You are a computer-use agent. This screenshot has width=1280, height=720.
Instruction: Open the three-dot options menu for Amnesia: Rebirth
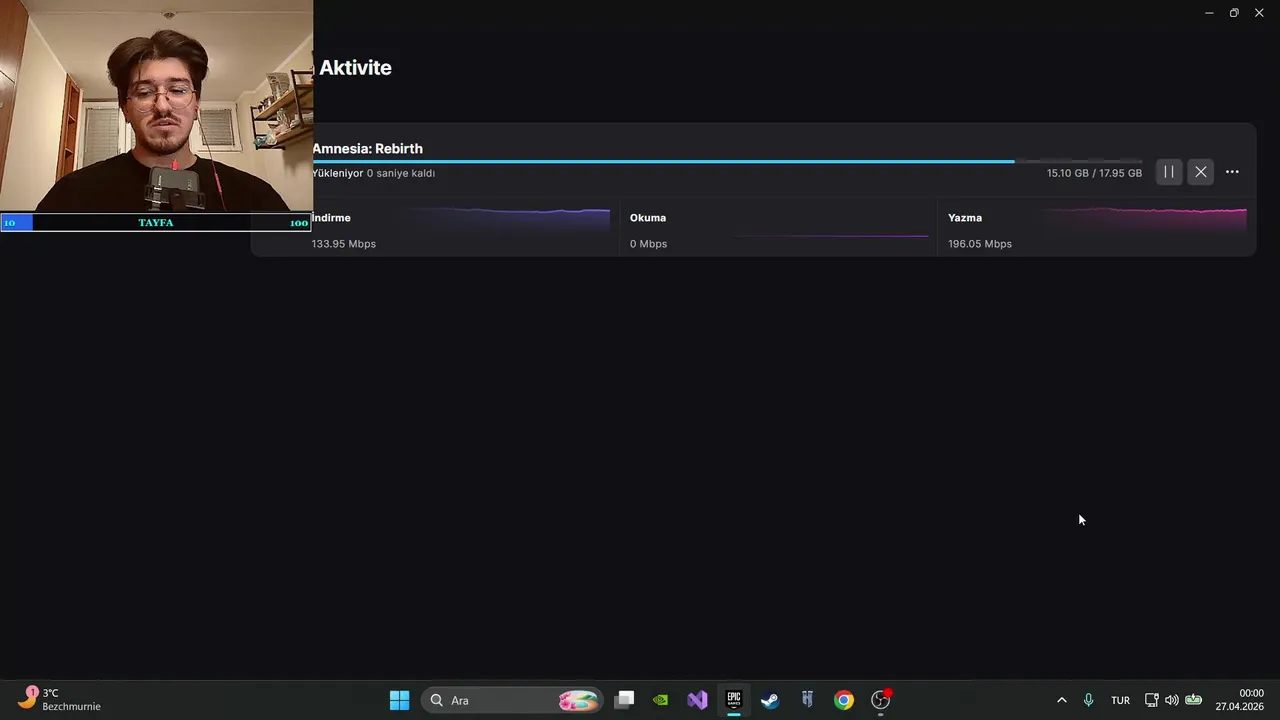tap(1232, 172)
